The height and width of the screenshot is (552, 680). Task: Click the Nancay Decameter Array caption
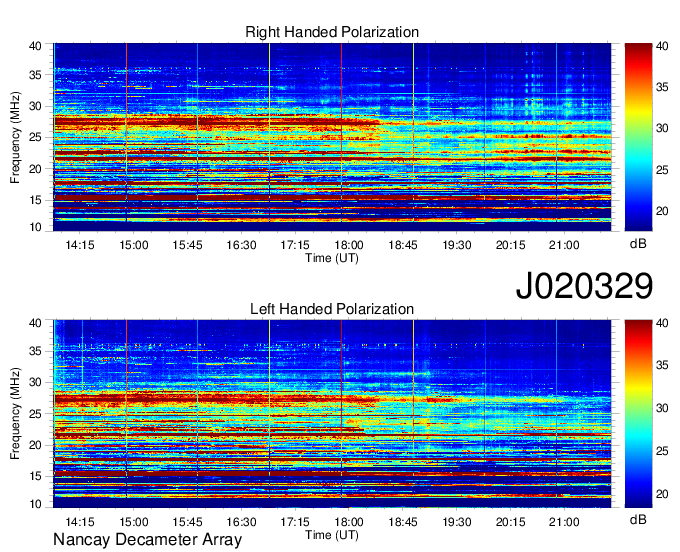(147, 539)
